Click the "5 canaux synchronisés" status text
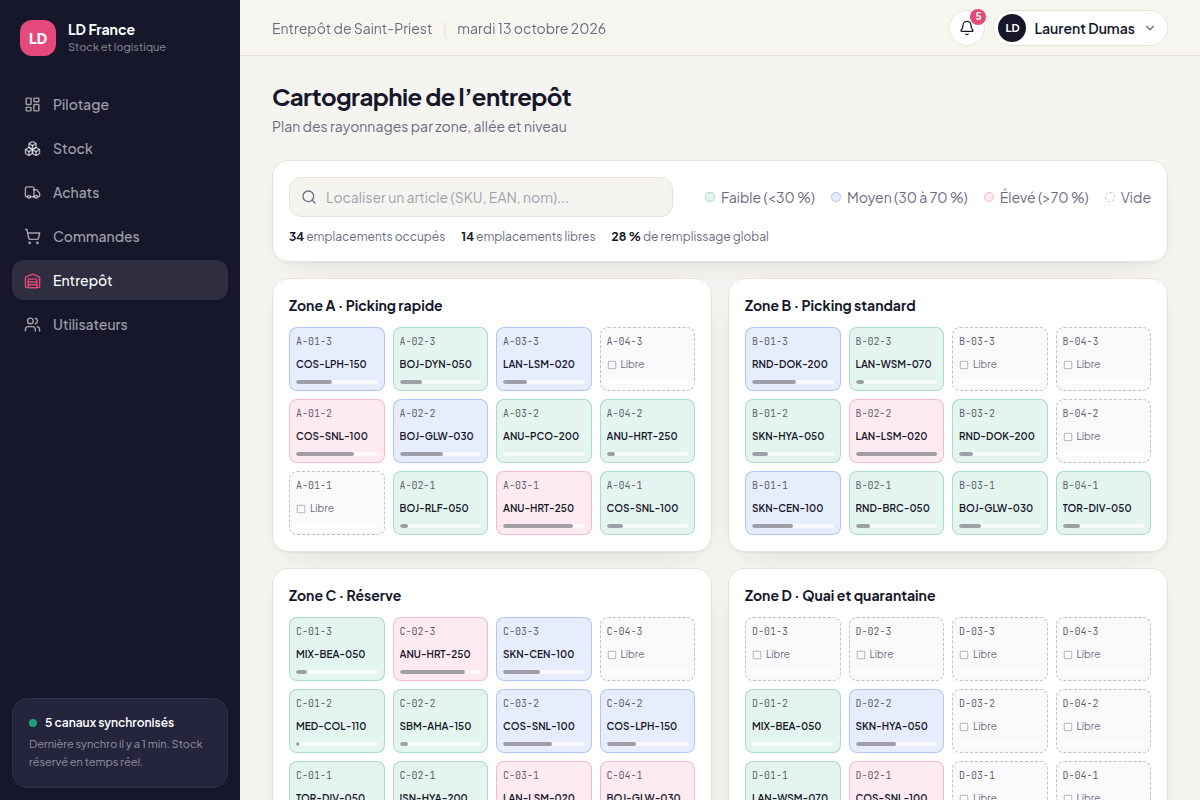The height and width of the screenshot is (800, 1200). pos(109,722)
